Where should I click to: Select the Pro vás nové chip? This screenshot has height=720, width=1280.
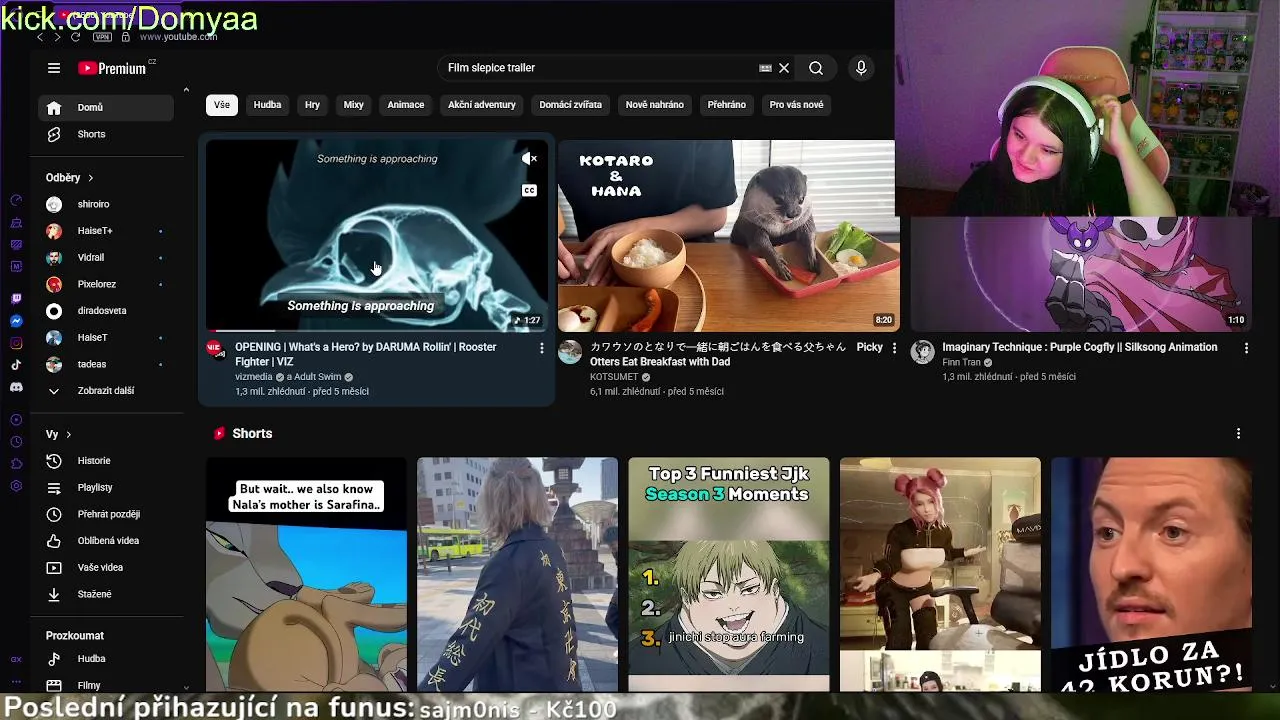797,105
